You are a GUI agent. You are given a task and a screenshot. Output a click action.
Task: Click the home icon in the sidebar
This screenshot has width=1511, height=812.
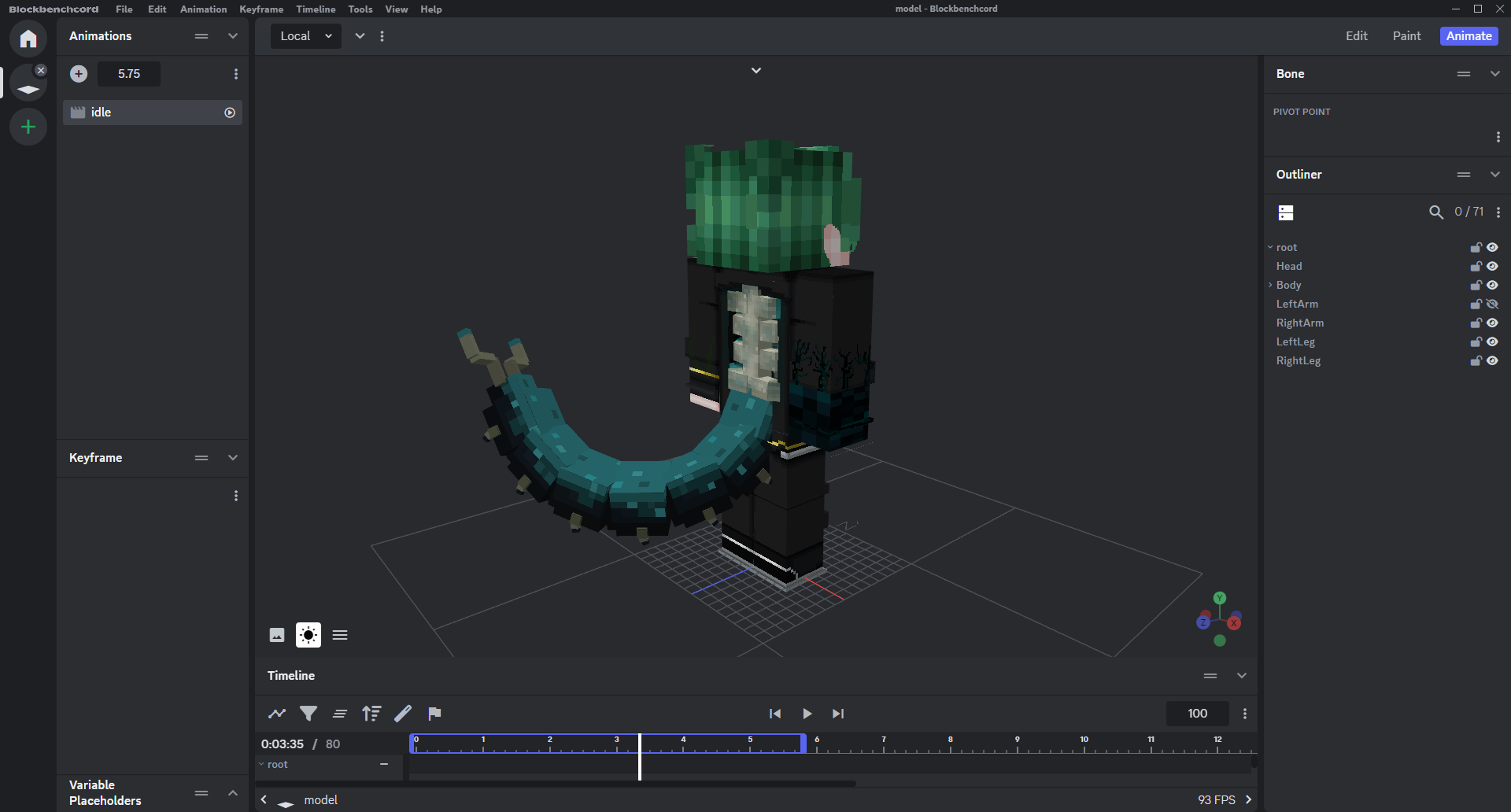[x=28, y=39]
